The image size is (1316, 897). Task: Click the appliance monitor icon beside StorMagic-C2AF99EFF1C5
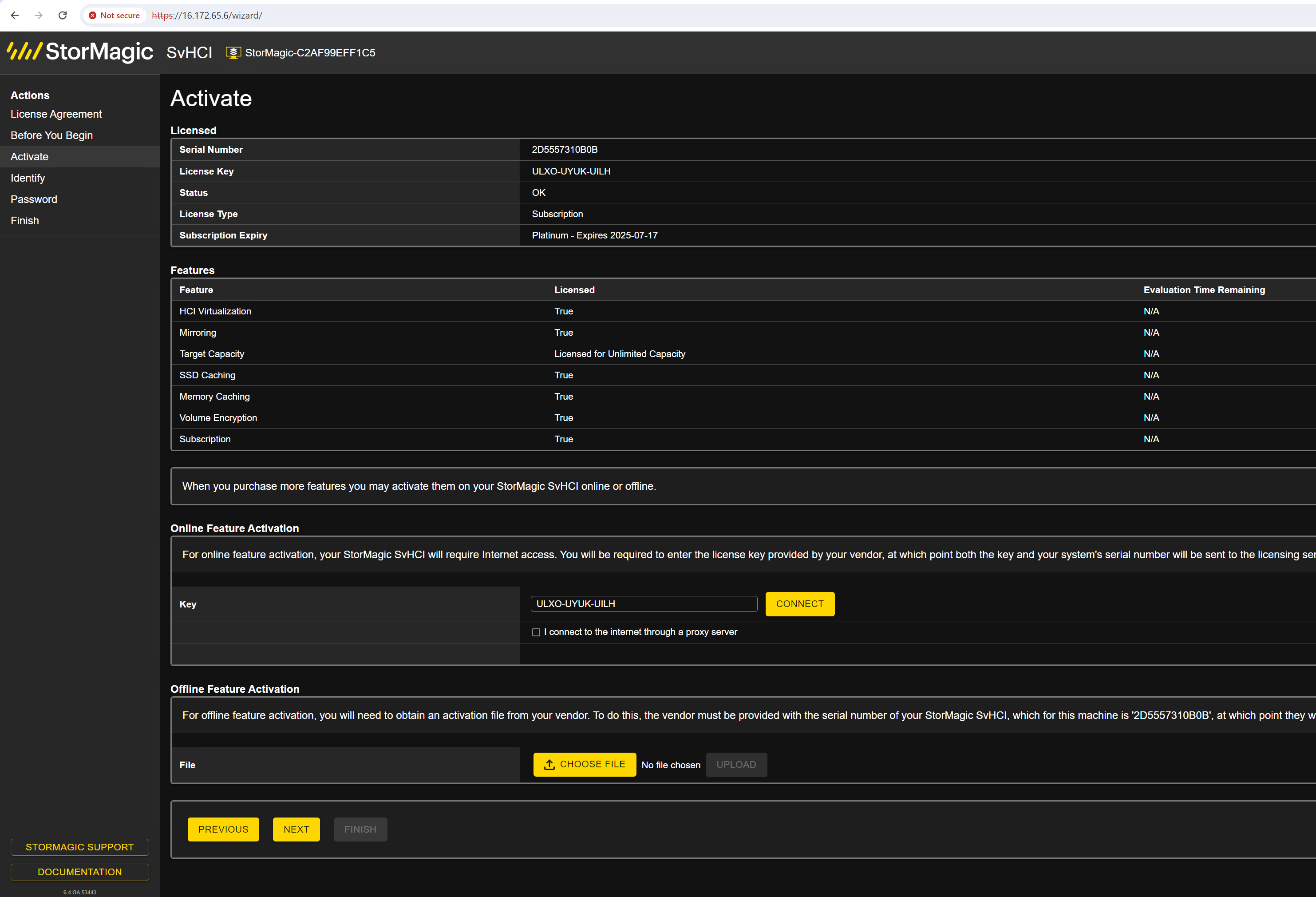click(233, 53)
